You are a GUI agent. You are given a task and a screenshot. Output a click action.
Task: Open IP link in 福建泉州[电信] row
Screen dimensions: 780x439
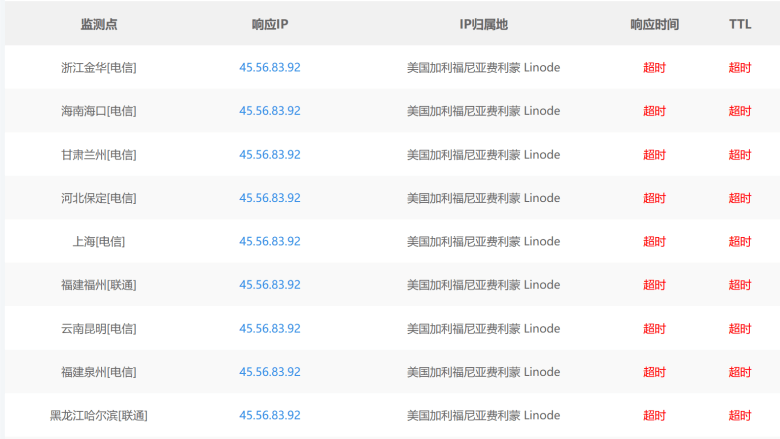(270, 371)
